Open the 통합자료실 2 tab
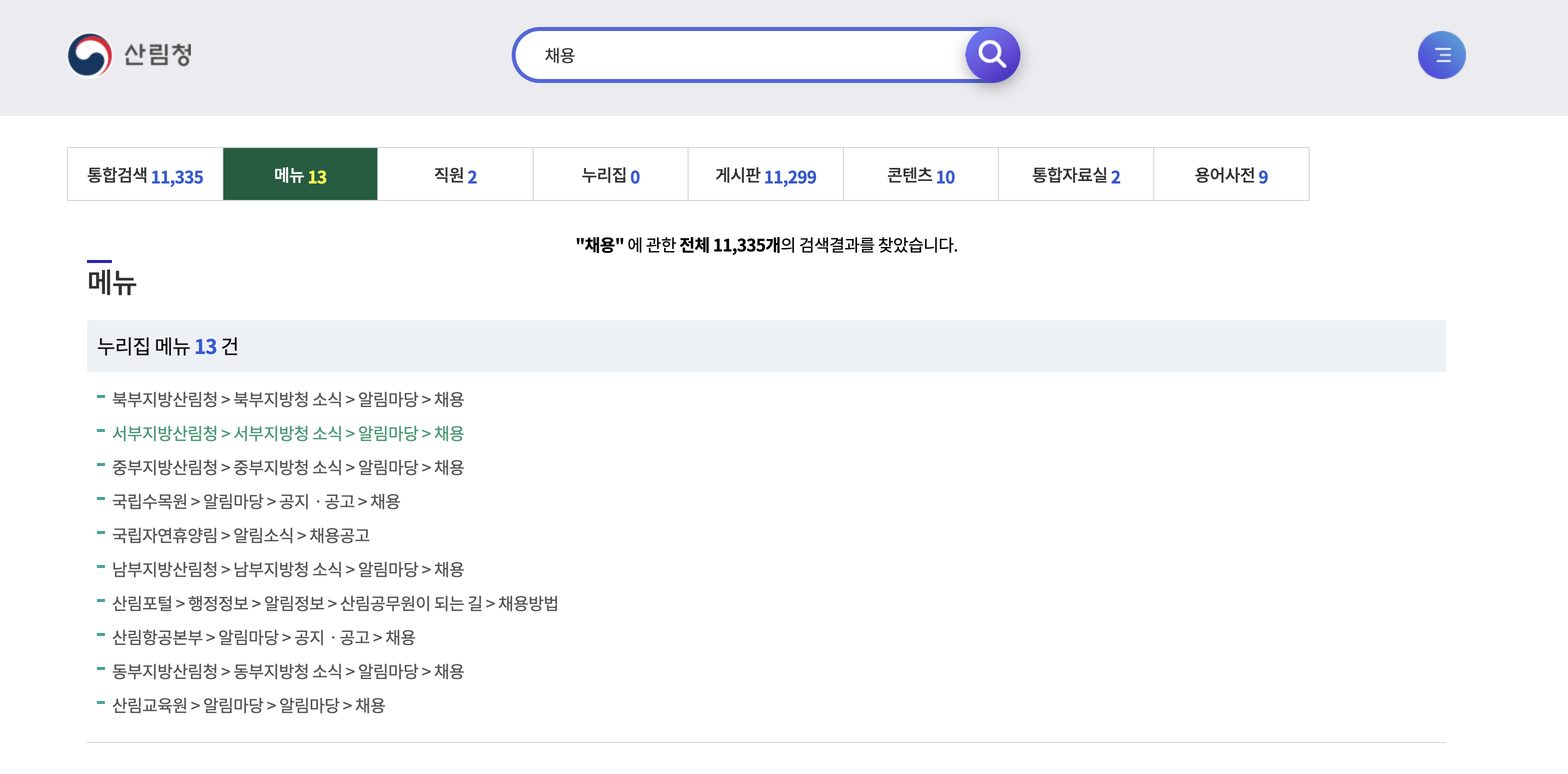Viewport: 1568px width, 774px height. coord(1076,175)
